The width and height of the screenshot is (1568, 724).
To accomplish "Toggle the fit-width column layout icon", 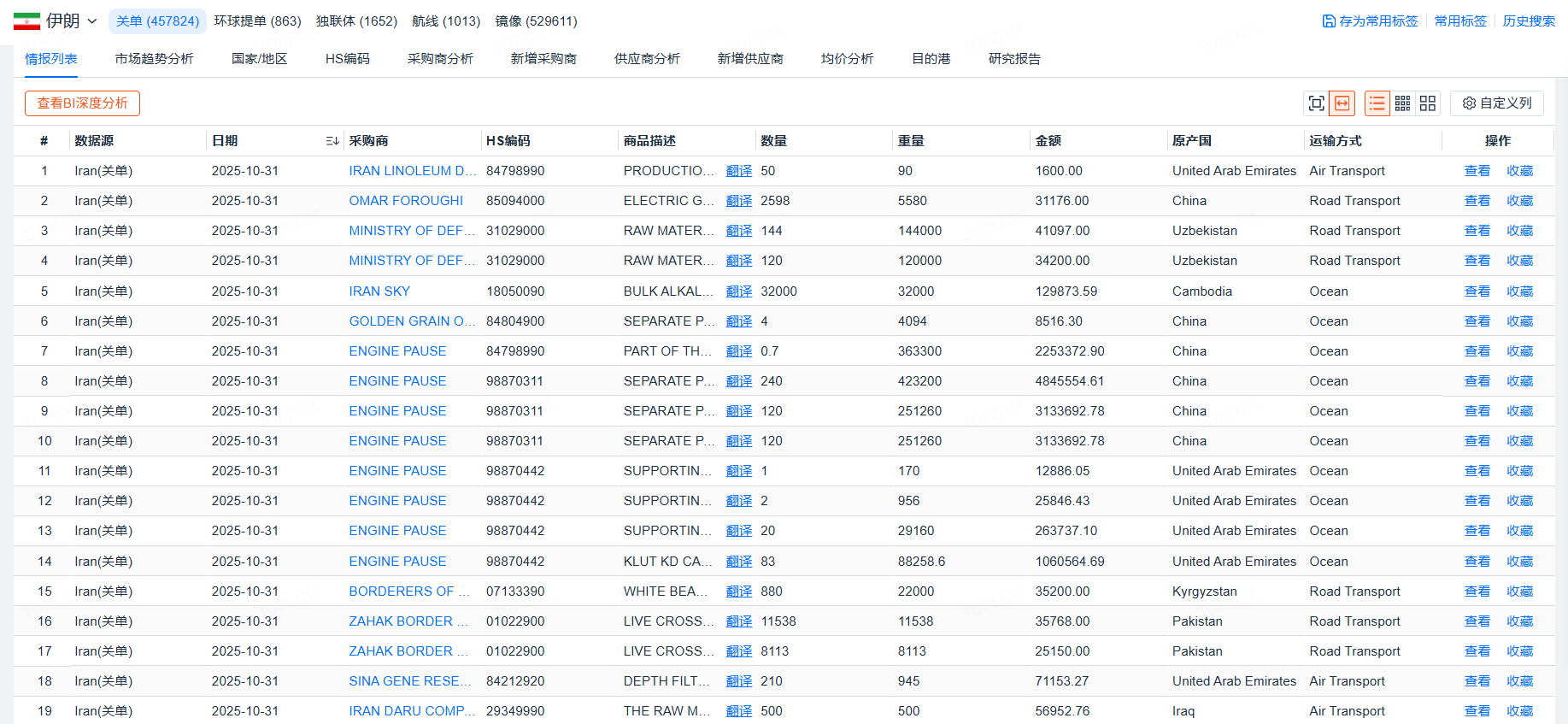I will [x=1342, y=103].
